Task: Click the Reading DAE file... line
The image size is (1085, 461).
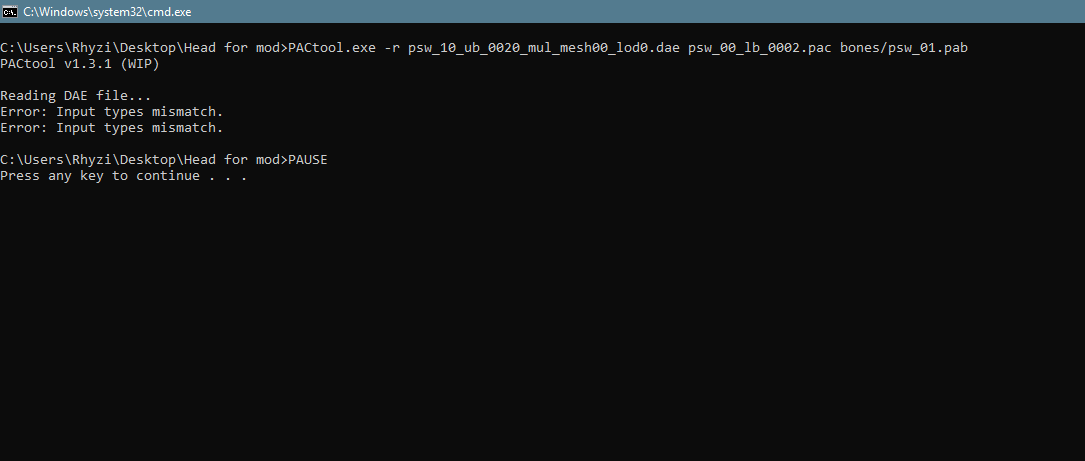Action: pyautogui.click(x=75, y=96)
